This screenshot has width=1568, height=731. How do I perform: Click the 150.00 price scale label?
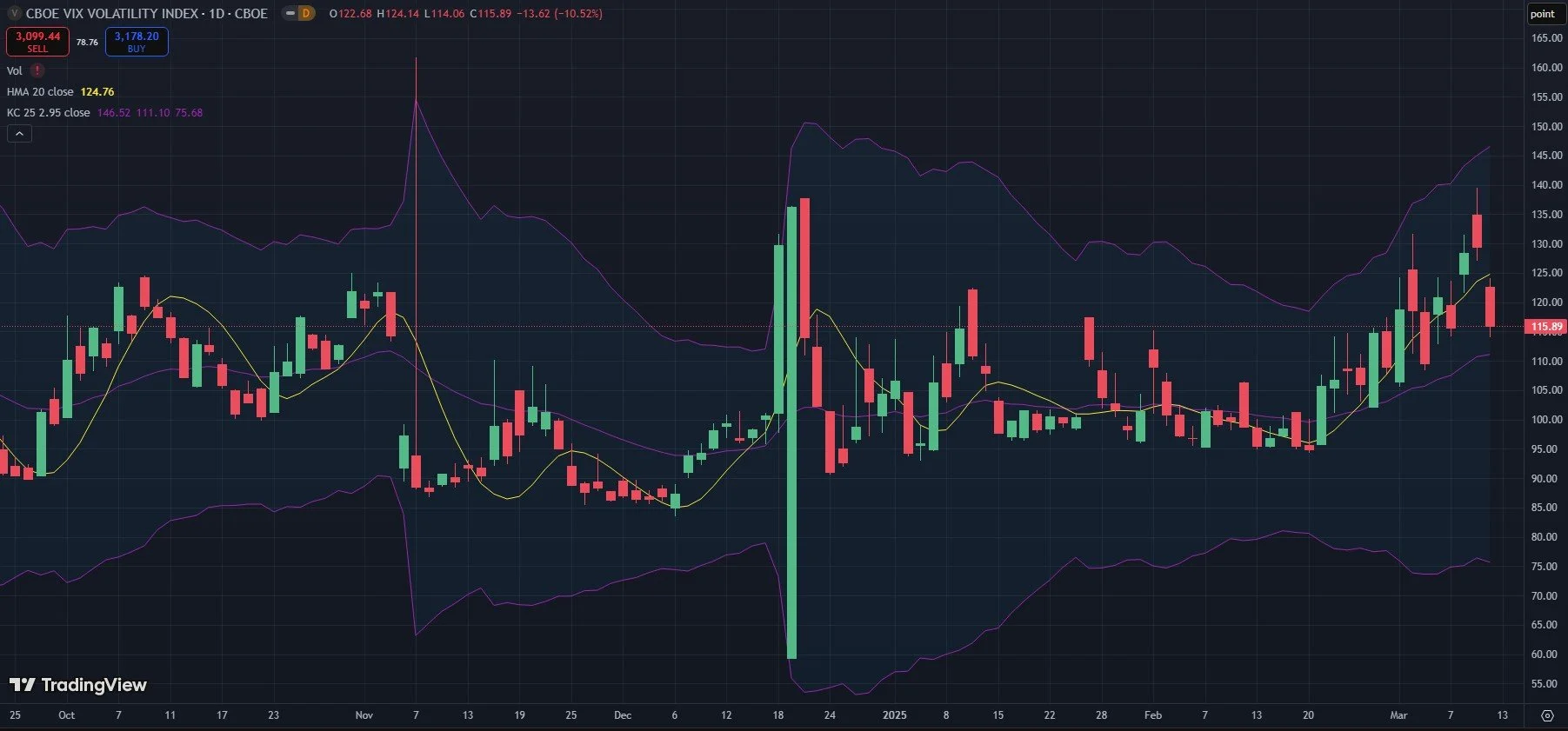pos(1546,126)
